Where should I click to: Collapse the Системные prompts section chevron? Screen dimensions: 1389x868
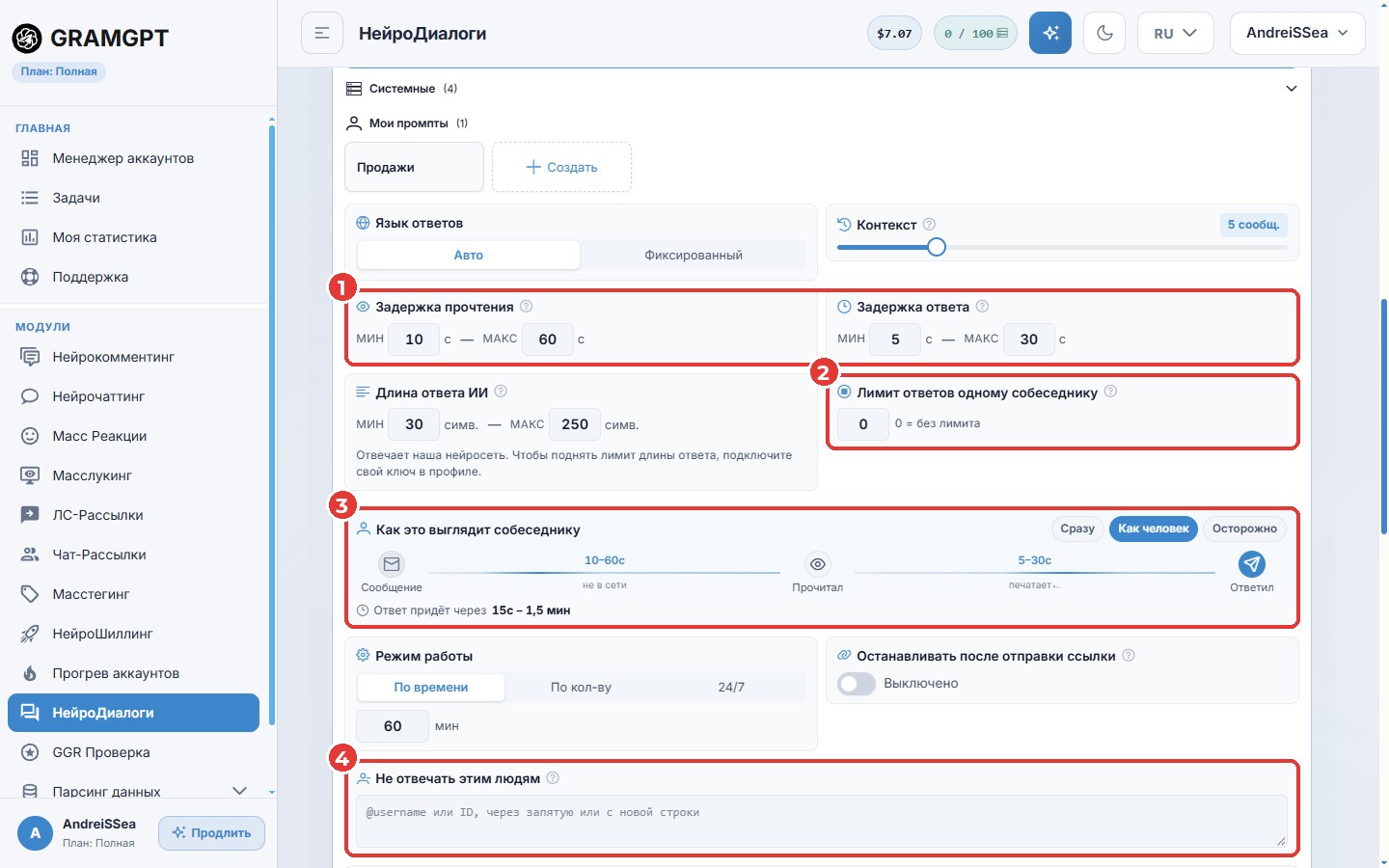1292,89
